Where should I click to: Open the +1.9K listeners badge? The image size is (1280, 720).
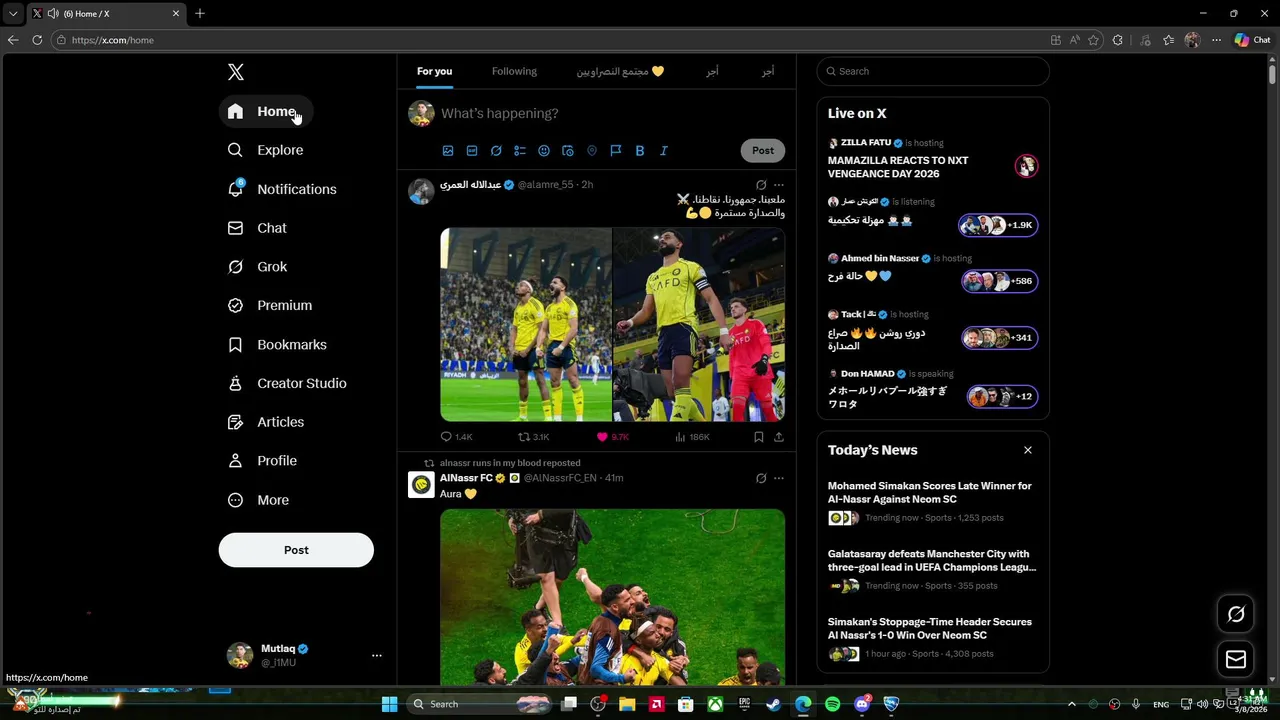(998, 225)
